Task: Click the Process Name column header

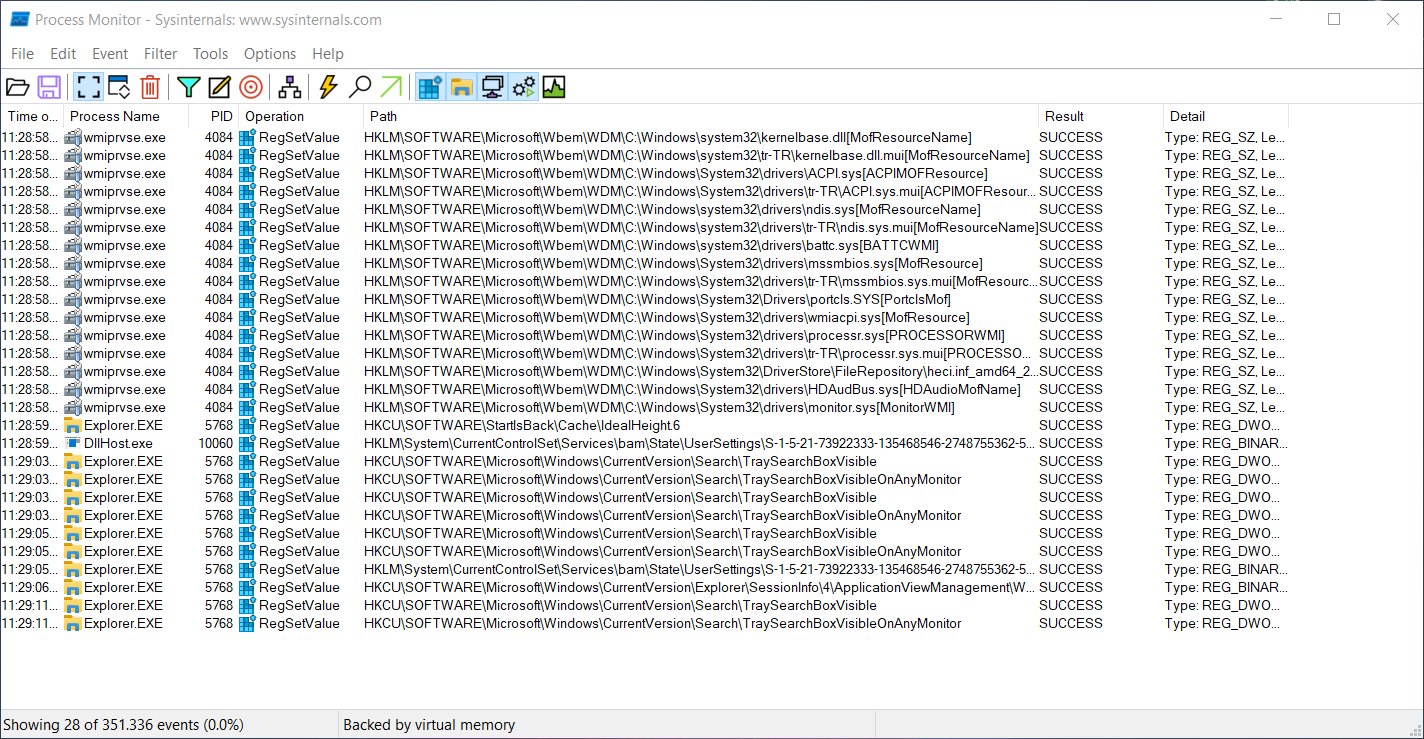Action: coord(115,116)
